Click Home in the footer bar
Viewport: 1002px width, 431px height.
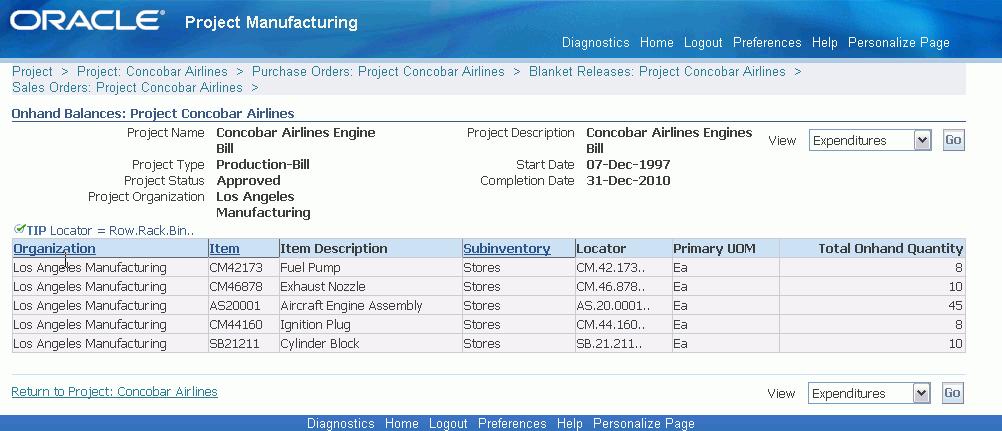pyautogui.click(x=402, y=423)
